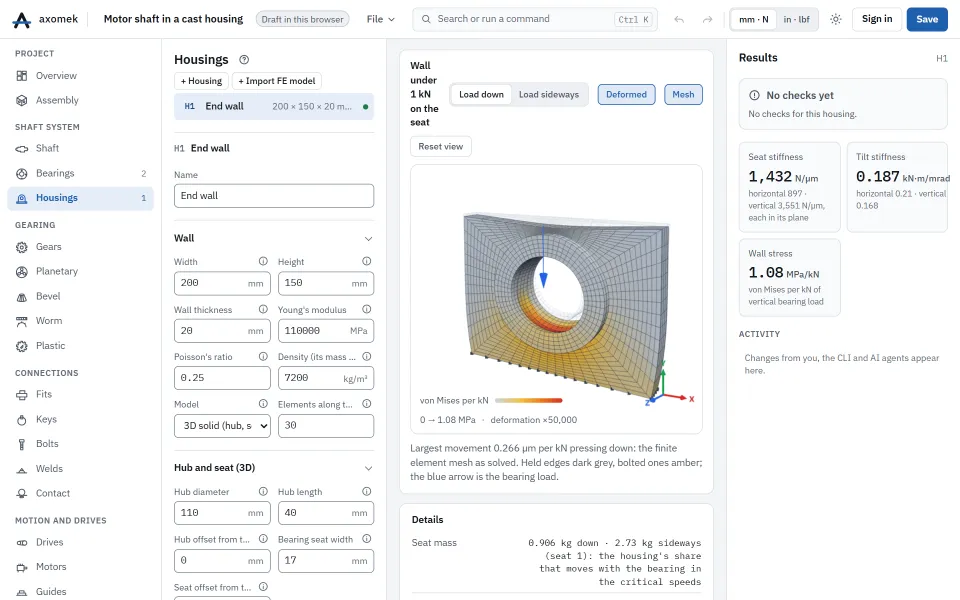Click the blue Save button
960x600 pixels.
coord(927,20)
